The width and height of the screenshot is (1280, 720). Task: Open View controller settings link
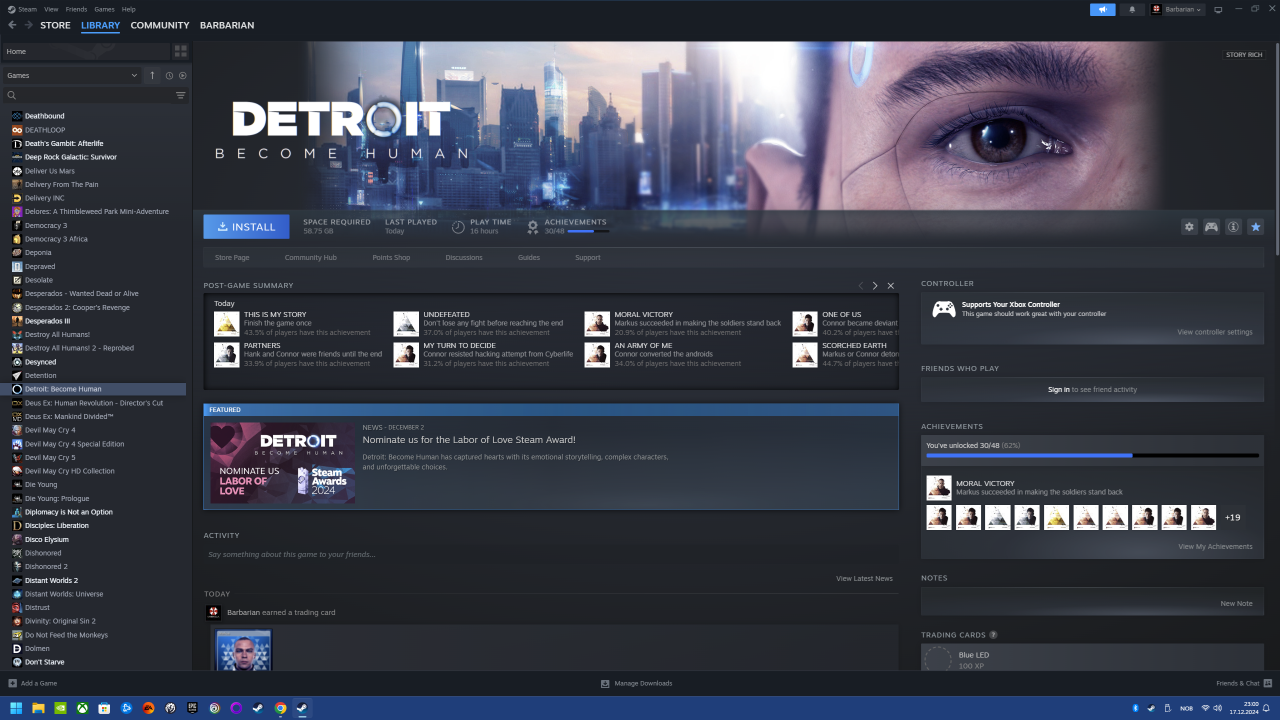coord(1214,332)
